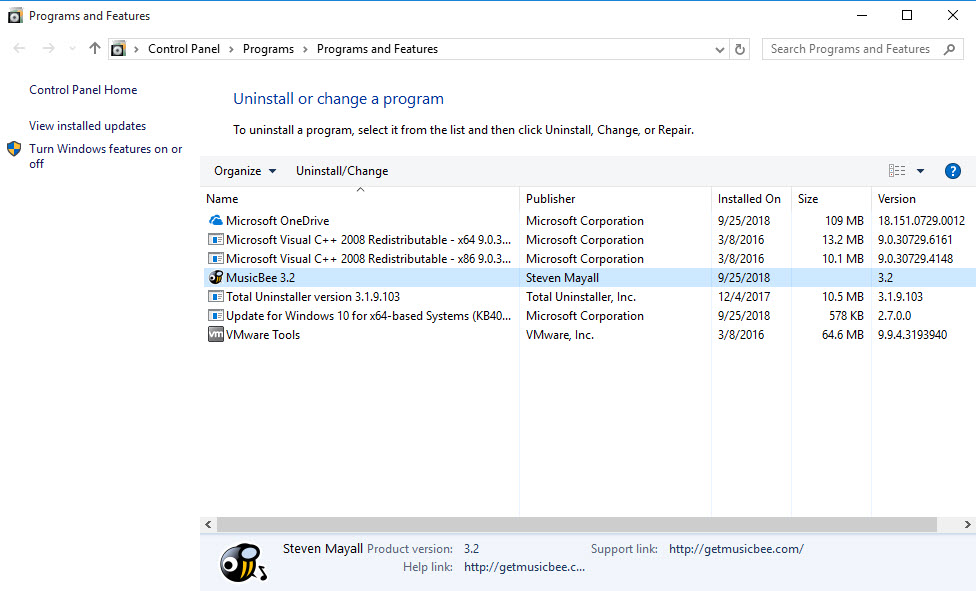Go up one level with the up arrow
Viewport: 976px width, 591px height.
(95, 49)
